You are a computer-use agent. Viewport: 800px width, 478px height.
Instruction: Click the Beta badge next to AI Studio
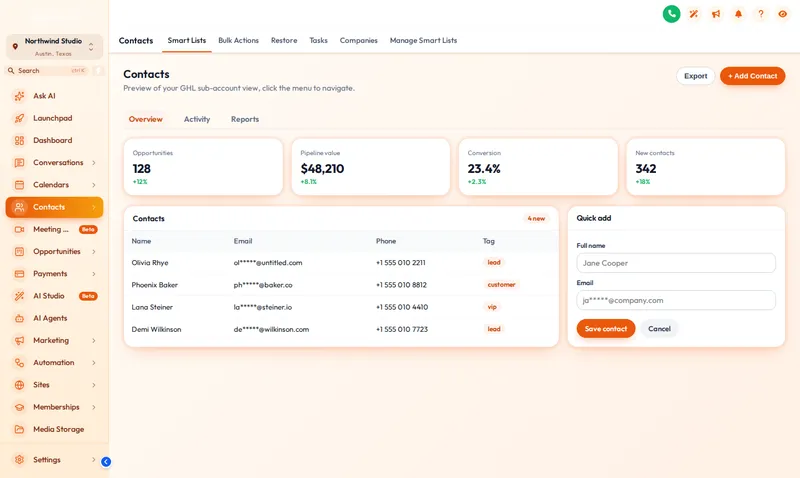[x=88, y=296]
